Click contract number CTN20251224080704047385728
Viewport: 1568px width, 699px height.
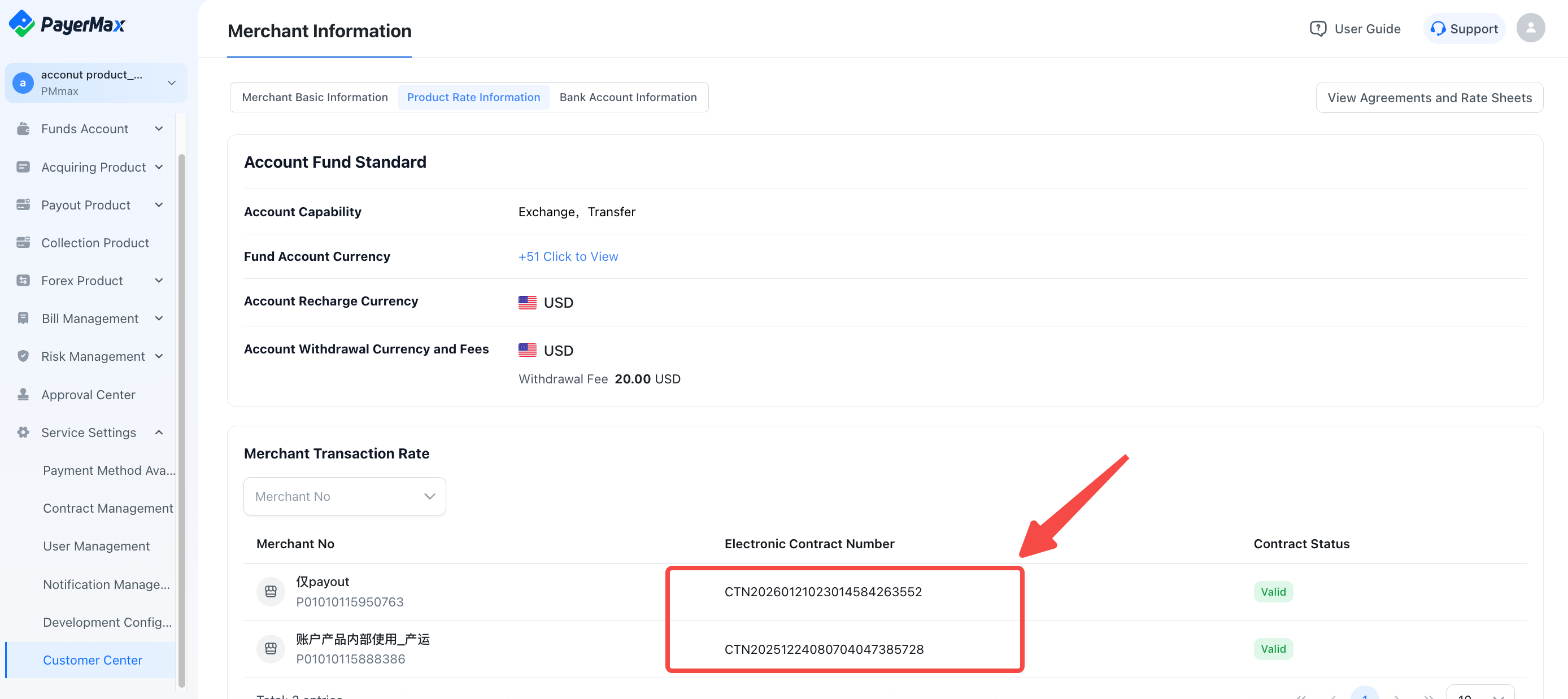(824, 649)
